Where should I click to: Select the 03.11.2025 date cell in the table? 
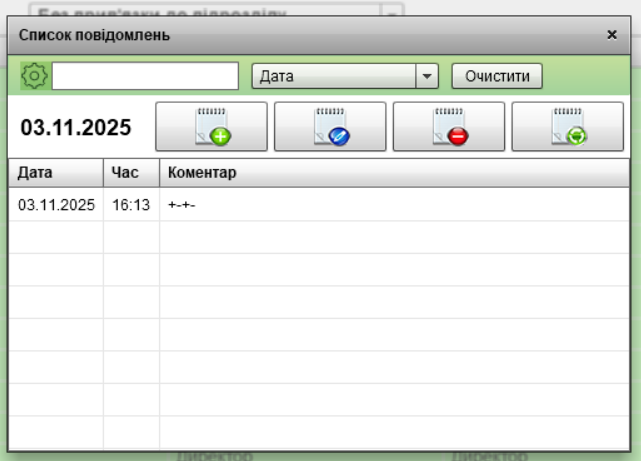[x=57, y=205]
